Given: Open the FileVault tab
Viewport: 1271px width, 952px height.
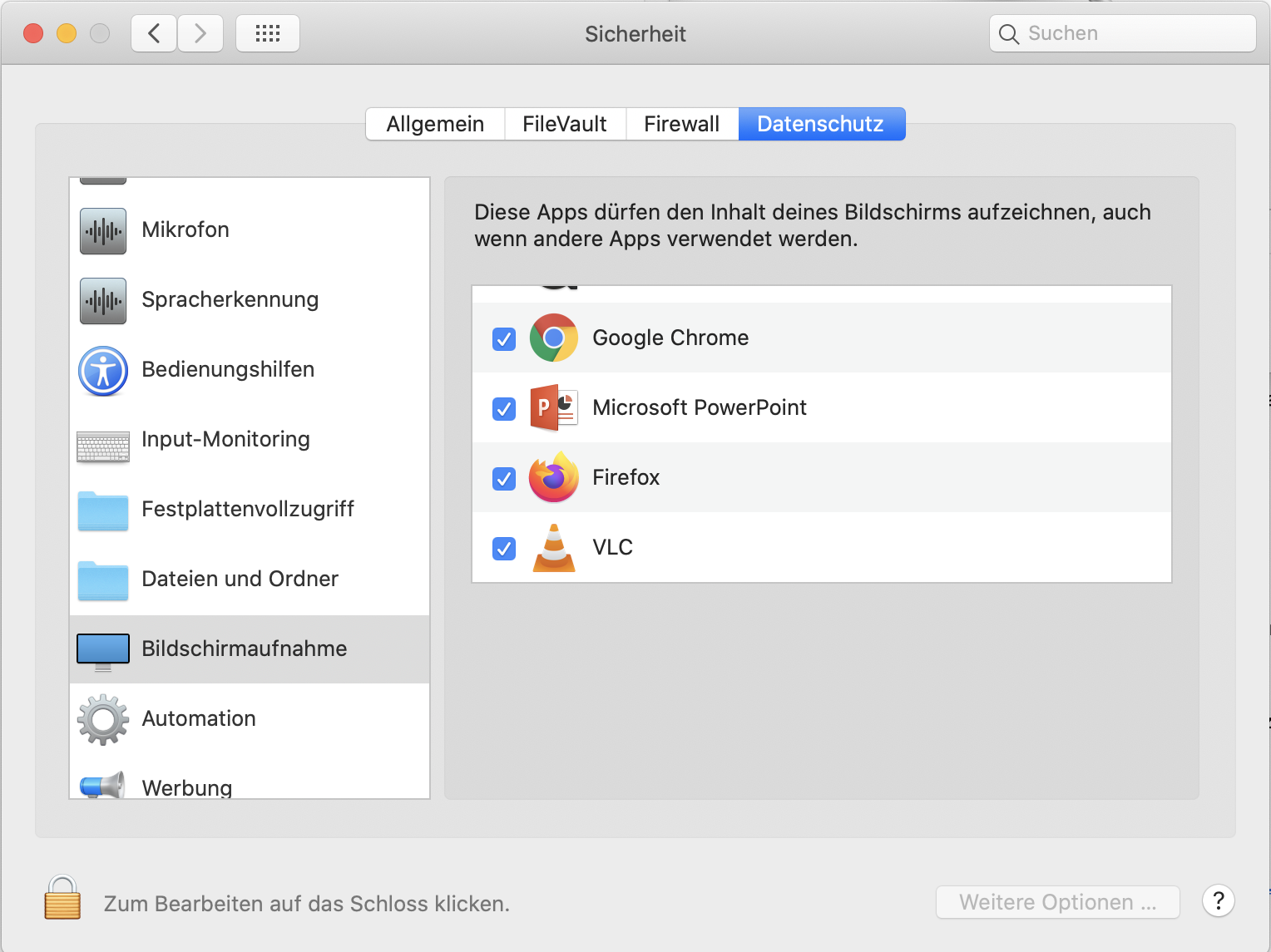Looking at the screenshot, I should coord(565,124).
